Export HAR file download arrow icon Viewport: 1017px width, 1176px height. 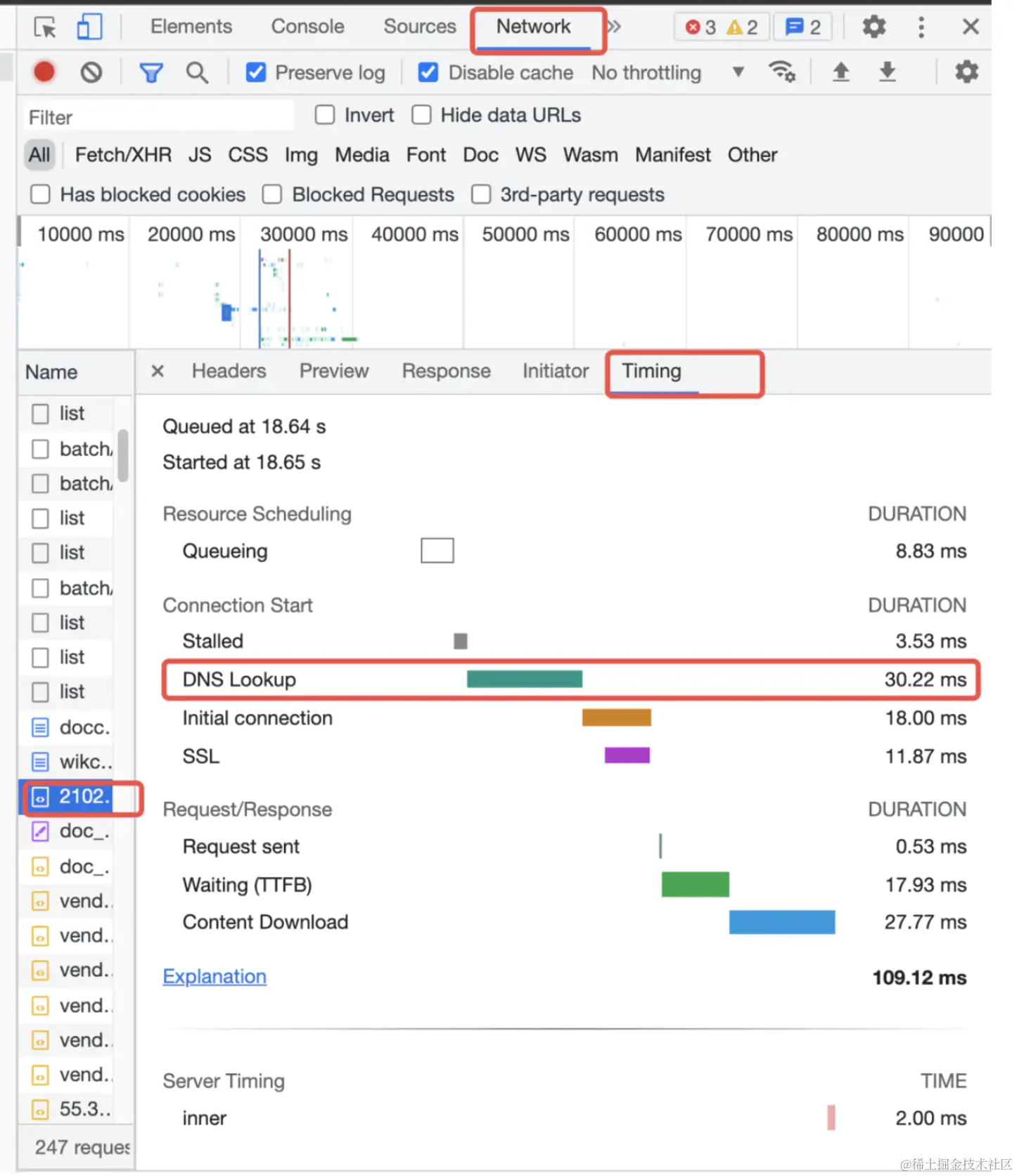tap(888, 72)
